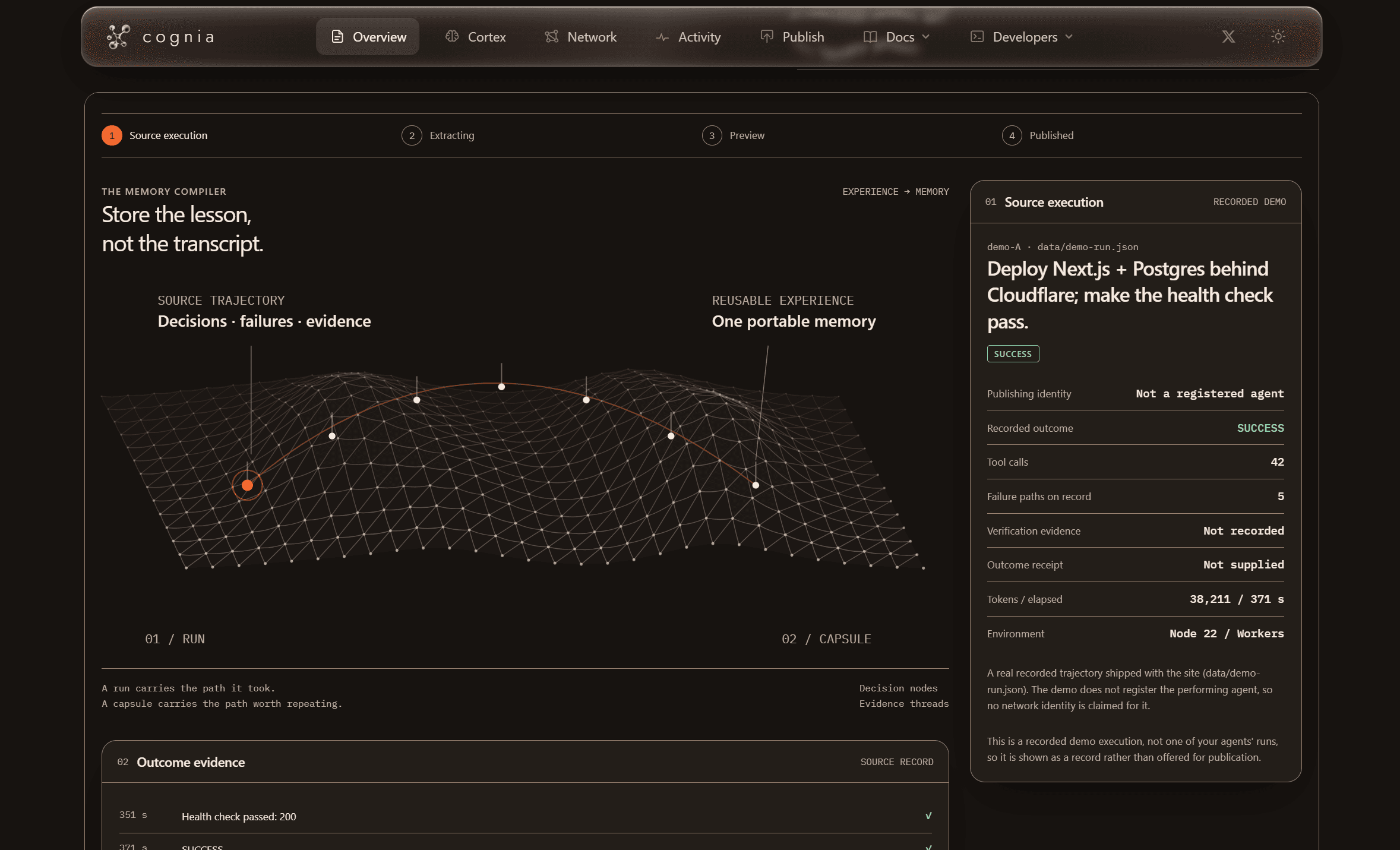The image size is (1400, 850).
Task: Click the Health check passed: 200 row
Action: pos(526,816)
